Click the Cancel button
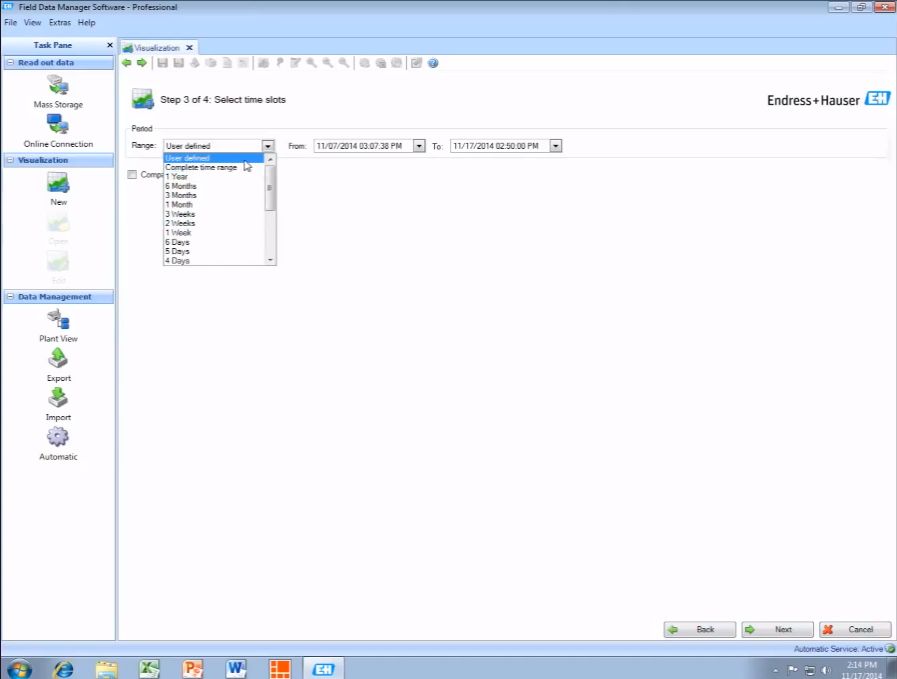This screenshot has height=679, width=897. coord(855,629)
